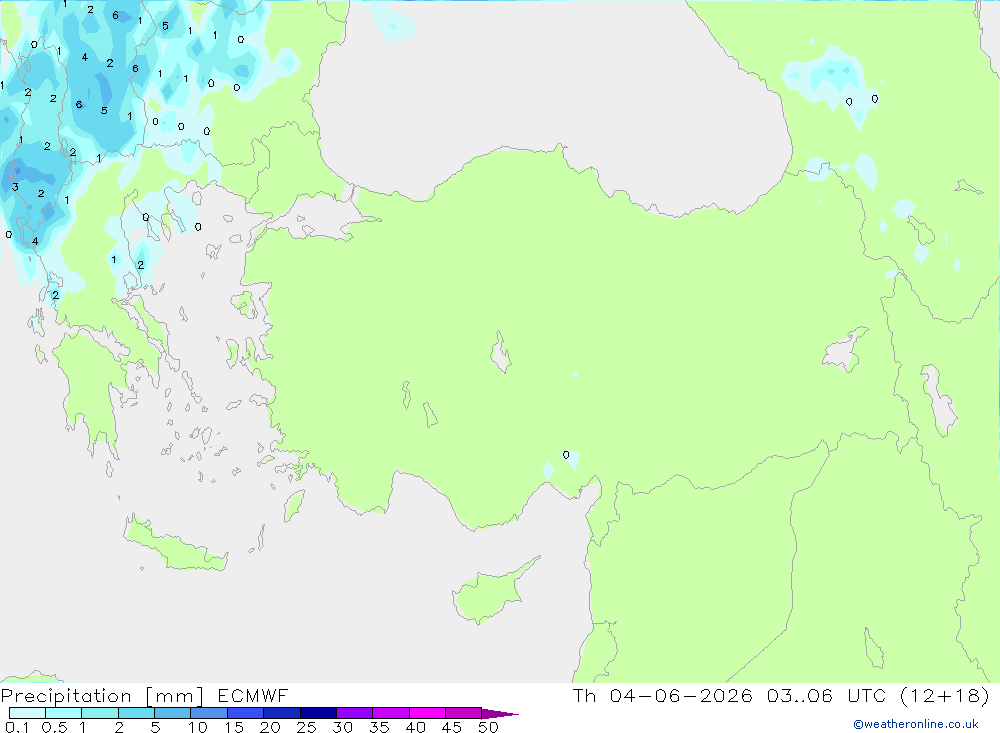Click the 15–20 mm legend swatch
The height and width of the screenshot is (733, 1000).
click(x=246, y=713)
